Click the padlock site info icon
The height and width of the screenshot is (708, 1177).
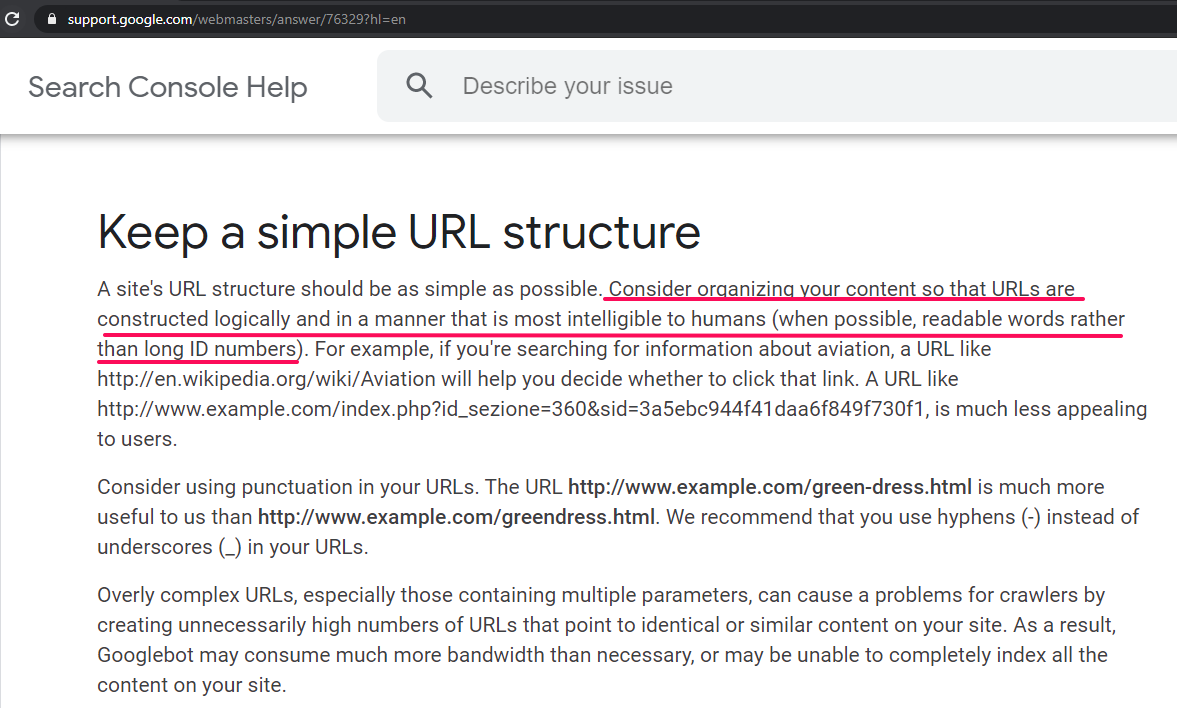52,19
